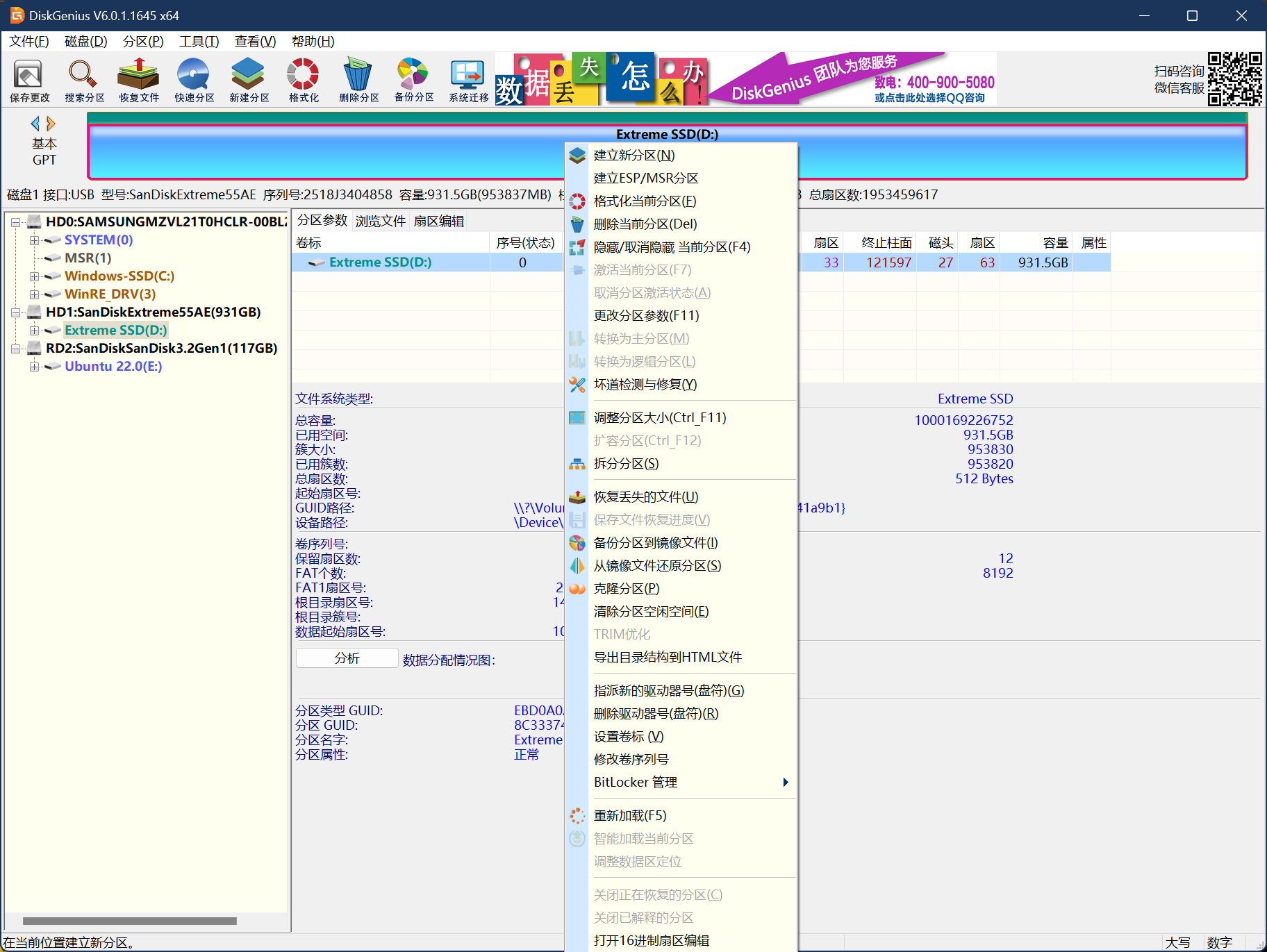
Task: Click the Extreme SSD(D:) partition bar
Action: pos(667,151)
